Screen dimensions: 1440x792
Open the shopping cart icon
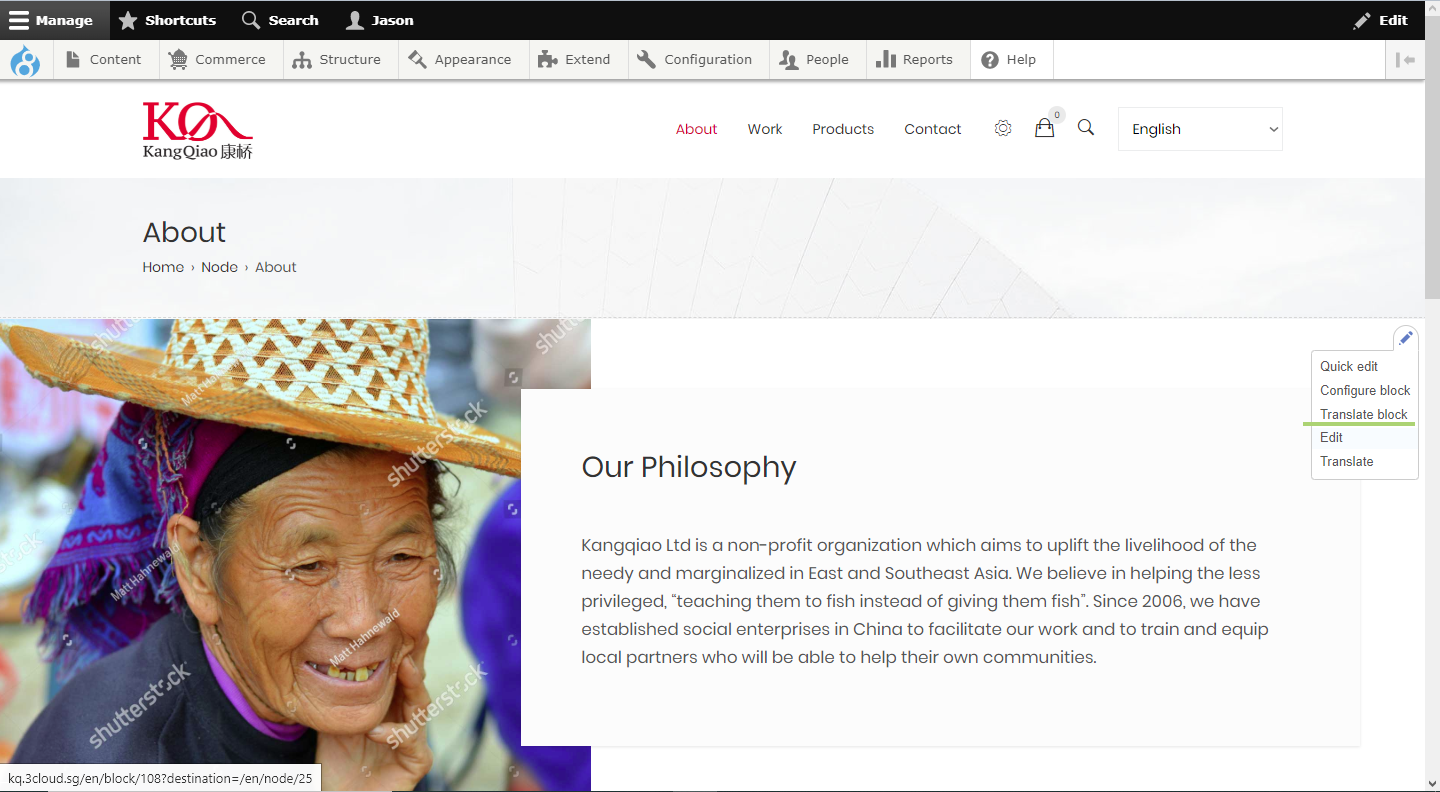[1044, 128]
